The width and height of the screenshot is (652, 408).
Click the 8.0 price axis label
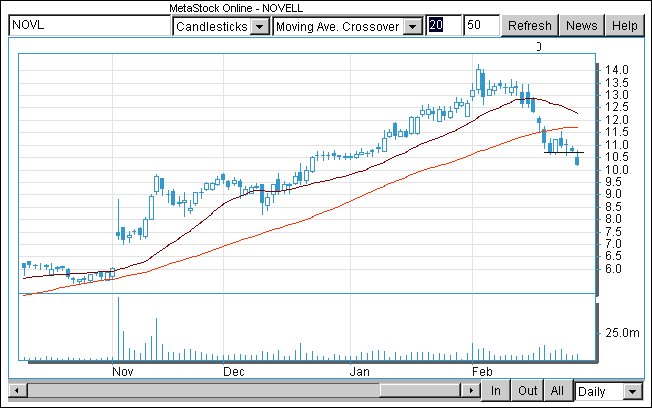(x=613, y=219)
